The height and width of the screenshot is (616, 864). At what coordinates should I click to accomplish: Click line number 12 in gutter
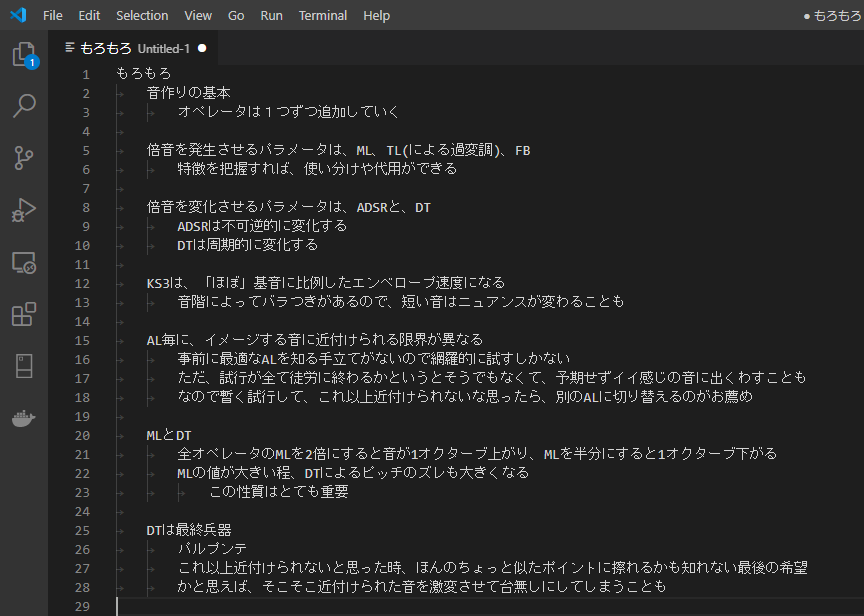[x=82, y=284]
